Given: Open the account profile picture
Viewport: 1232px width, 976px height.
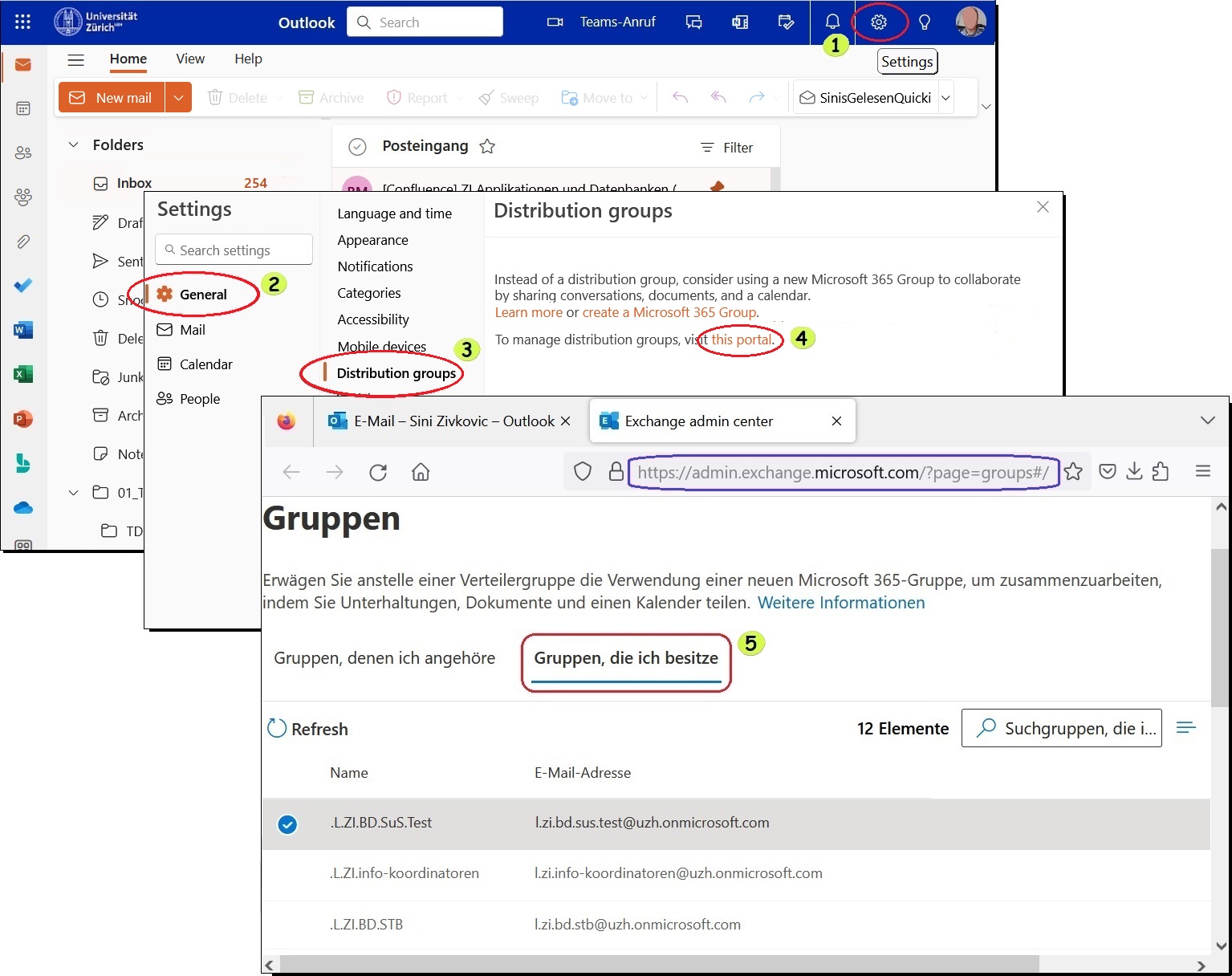Looking at the screenshot, I should [971, 22].
